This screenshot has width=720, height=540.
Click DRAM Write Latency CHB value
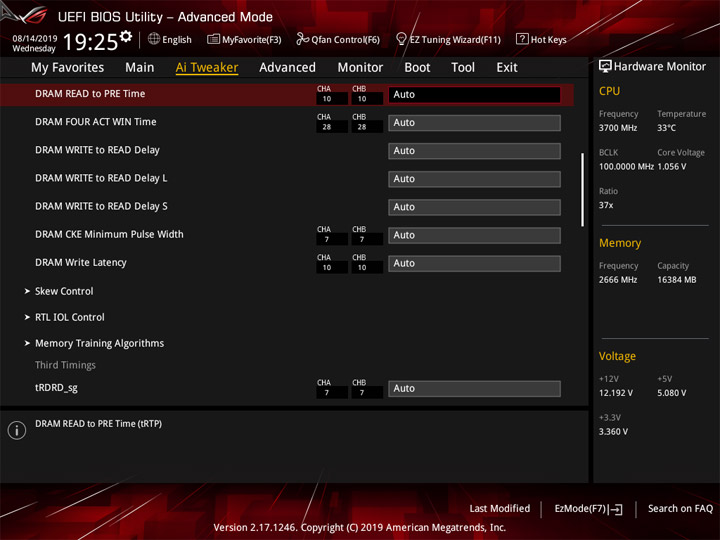(x=367, y=268)
